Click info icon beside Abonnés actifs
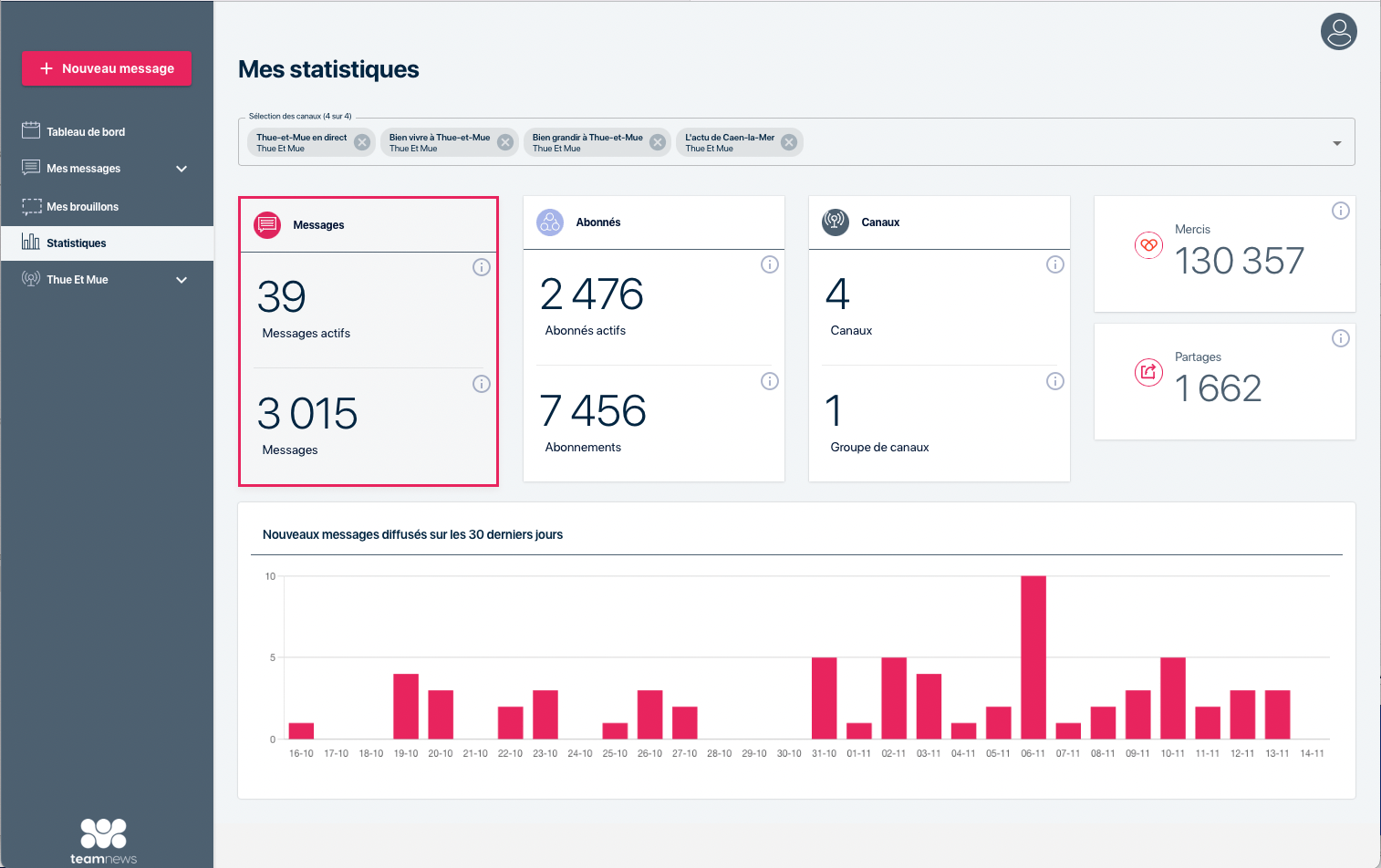The image size is (1381, 868). pyautogui.click(x=770, y=264)
